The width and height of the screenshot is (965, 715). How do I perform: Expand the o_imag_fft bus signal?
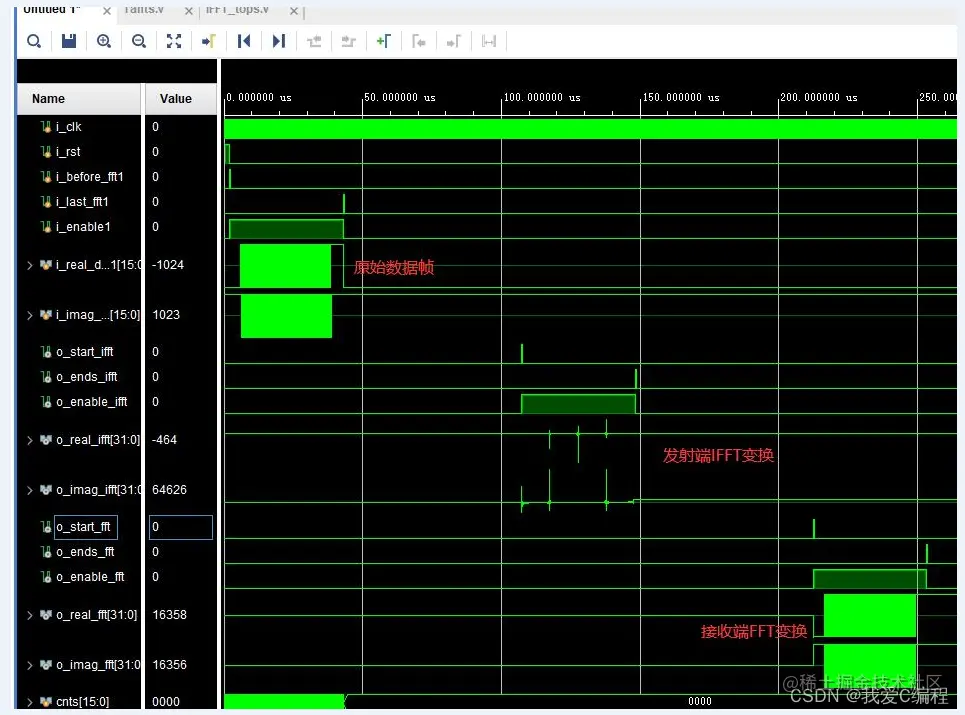coord(30,665)
